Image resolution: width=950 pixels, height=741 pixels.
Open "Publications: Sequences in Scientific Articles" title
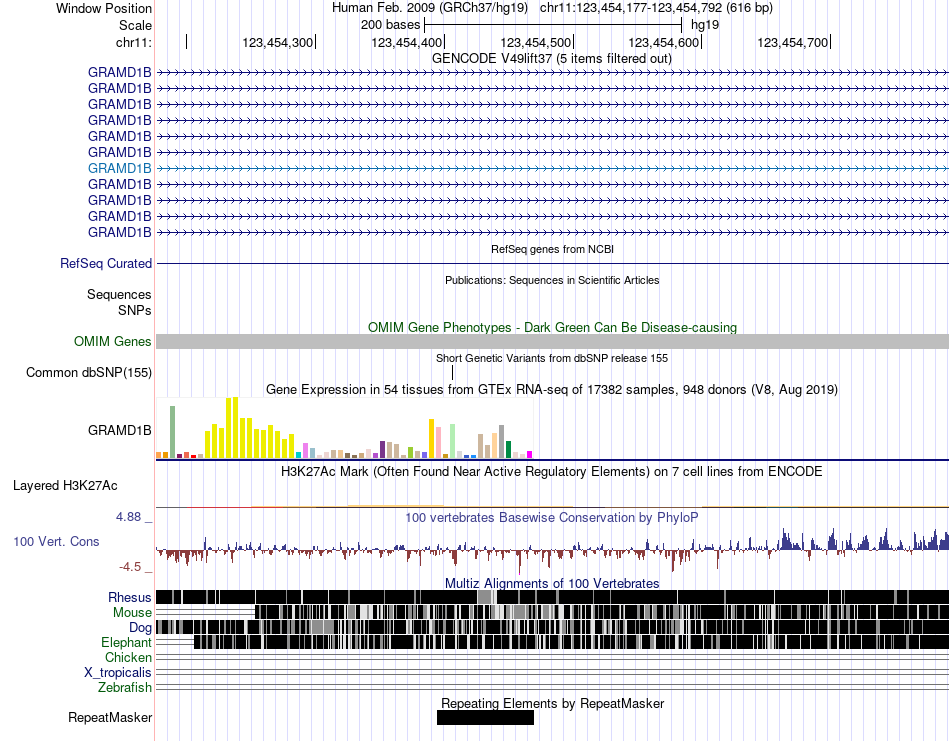pyautogui.click(x=552, y=280)
